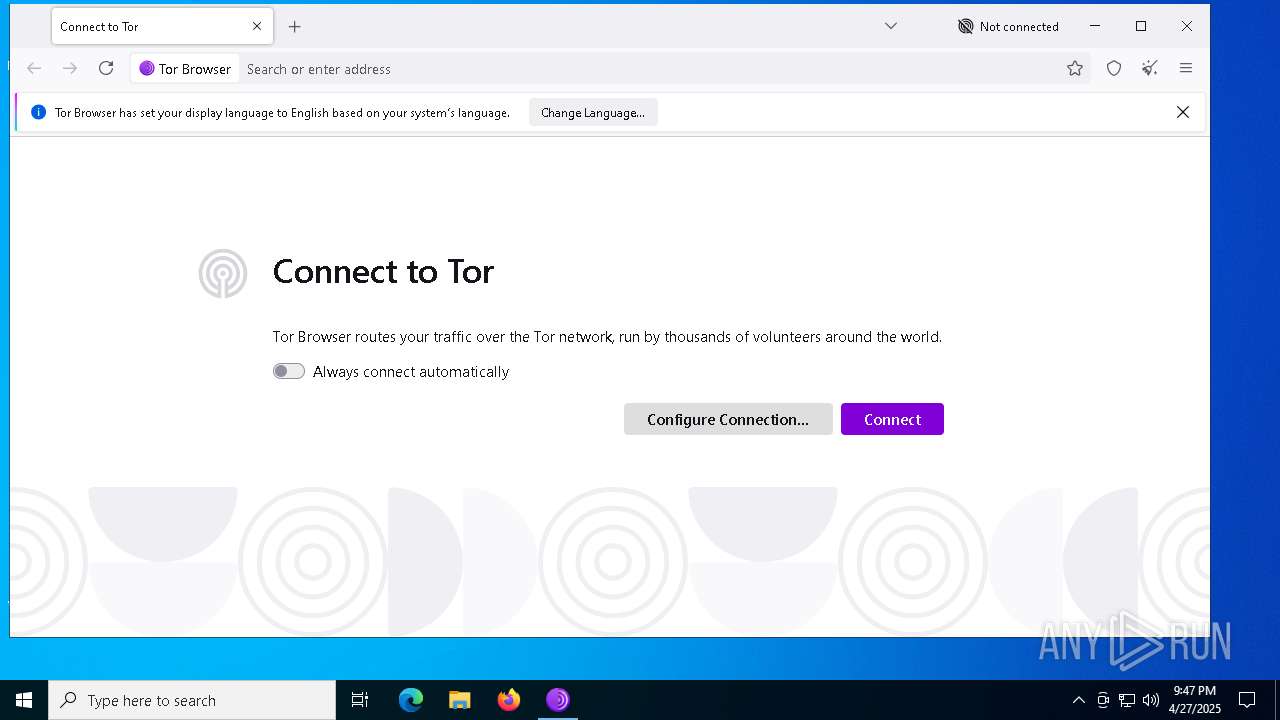Open a new tab with plus button

pyautogui.click(x=294, y=27)
